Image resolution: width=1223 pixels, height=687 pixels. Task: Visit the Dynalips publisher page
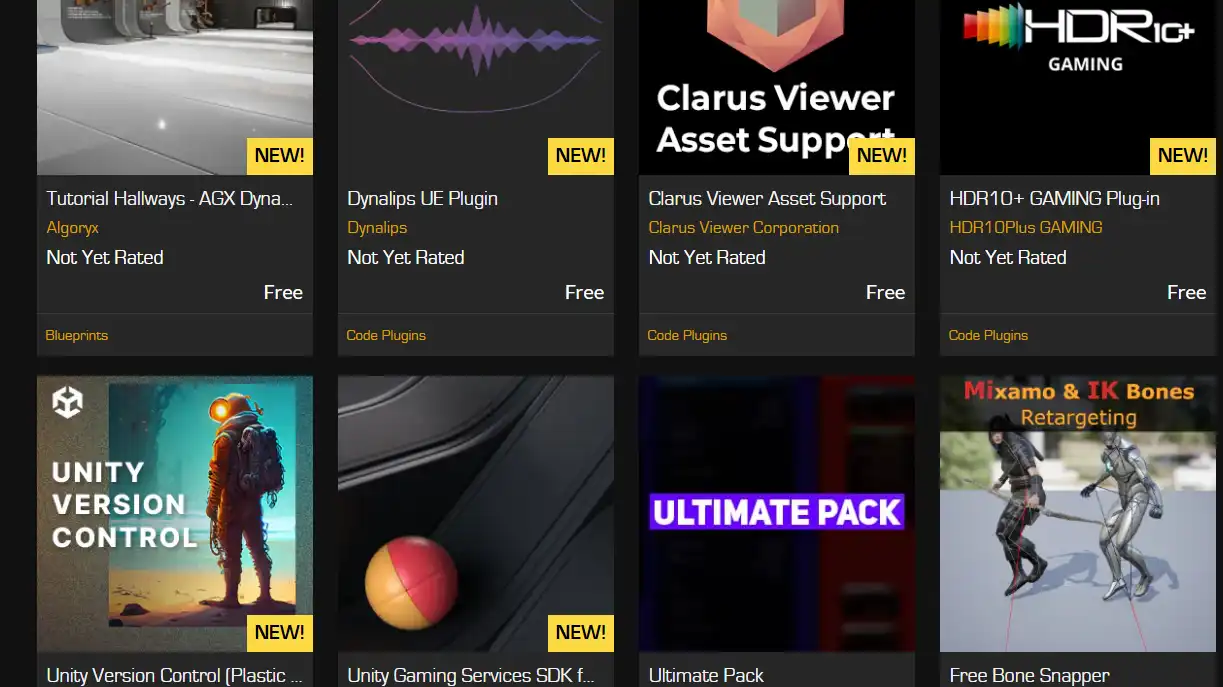(x=377, y=228)
